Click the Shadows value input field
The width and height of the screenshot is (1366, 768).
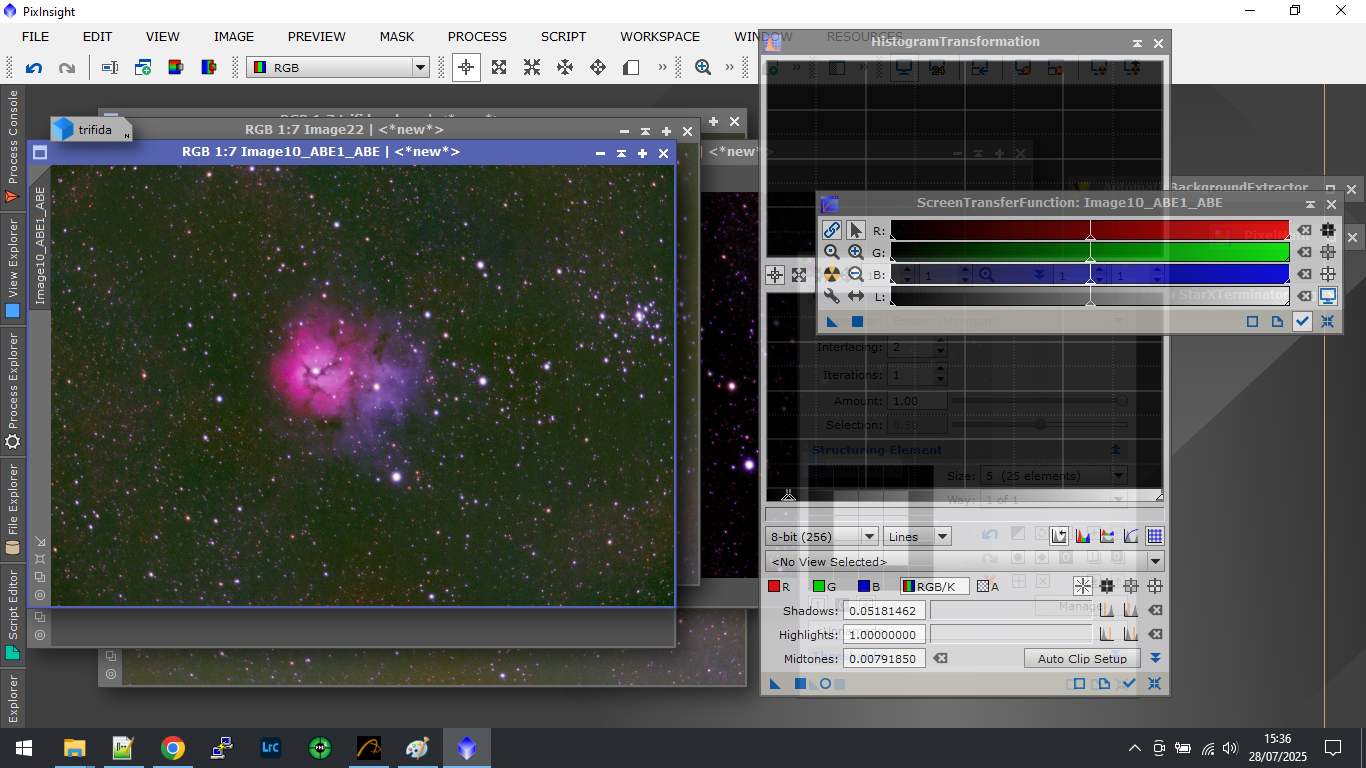(885, 610)
